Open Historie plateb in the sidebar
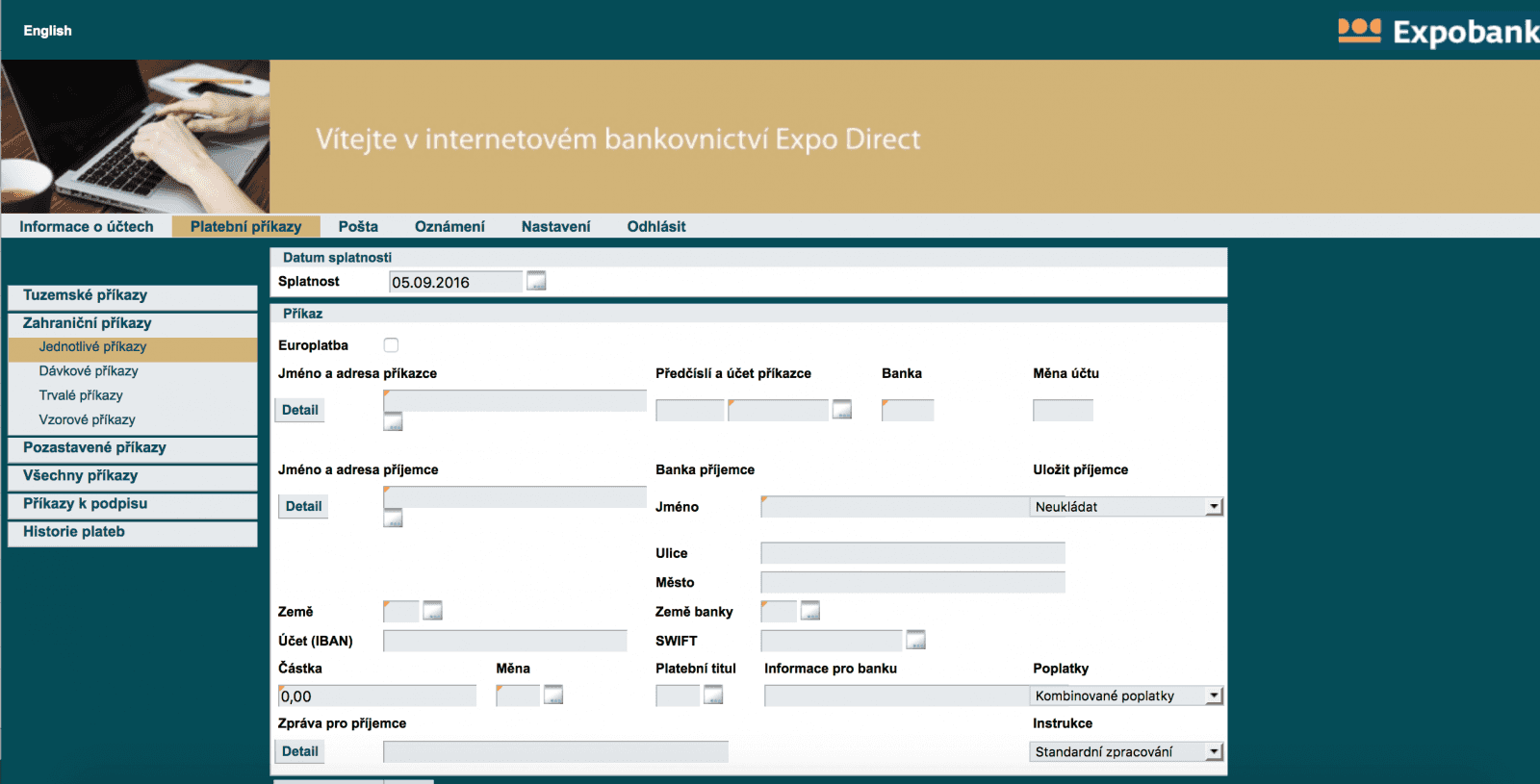1540x784 pixels. tap(133, 532)
